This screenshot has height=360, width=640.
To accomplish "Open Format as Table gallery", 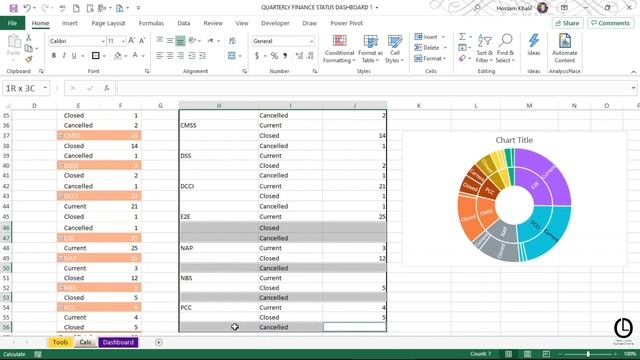I will click(x=370, y=49).
